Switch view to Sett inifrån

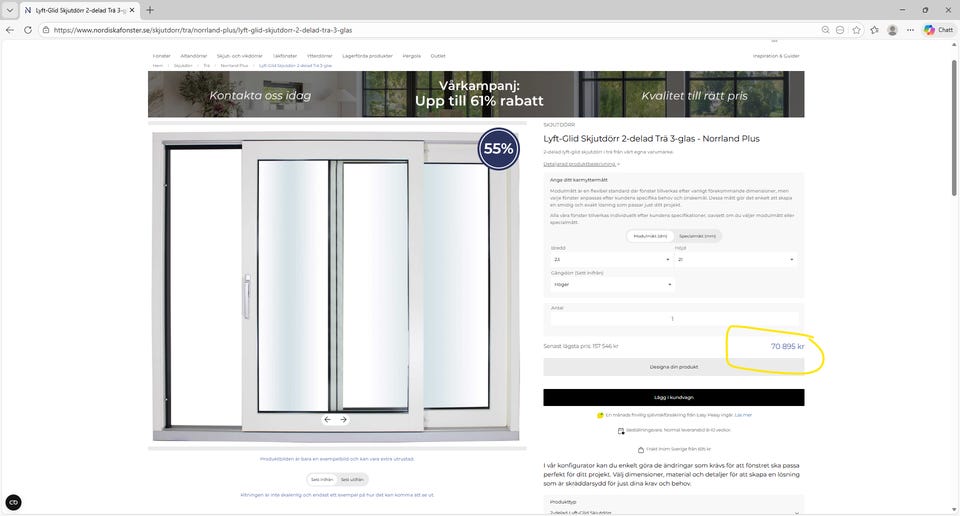[x=322, y=479]
